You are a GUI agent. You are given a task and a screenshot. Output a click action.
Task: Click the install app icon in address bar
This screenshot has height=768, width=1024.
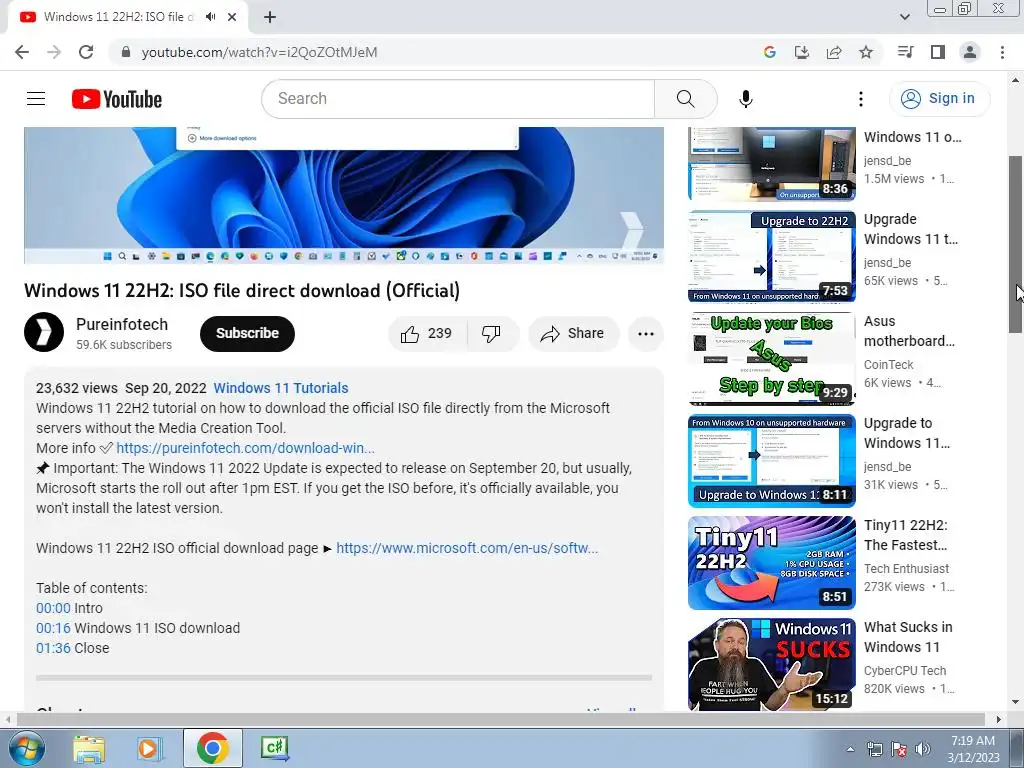801,52
